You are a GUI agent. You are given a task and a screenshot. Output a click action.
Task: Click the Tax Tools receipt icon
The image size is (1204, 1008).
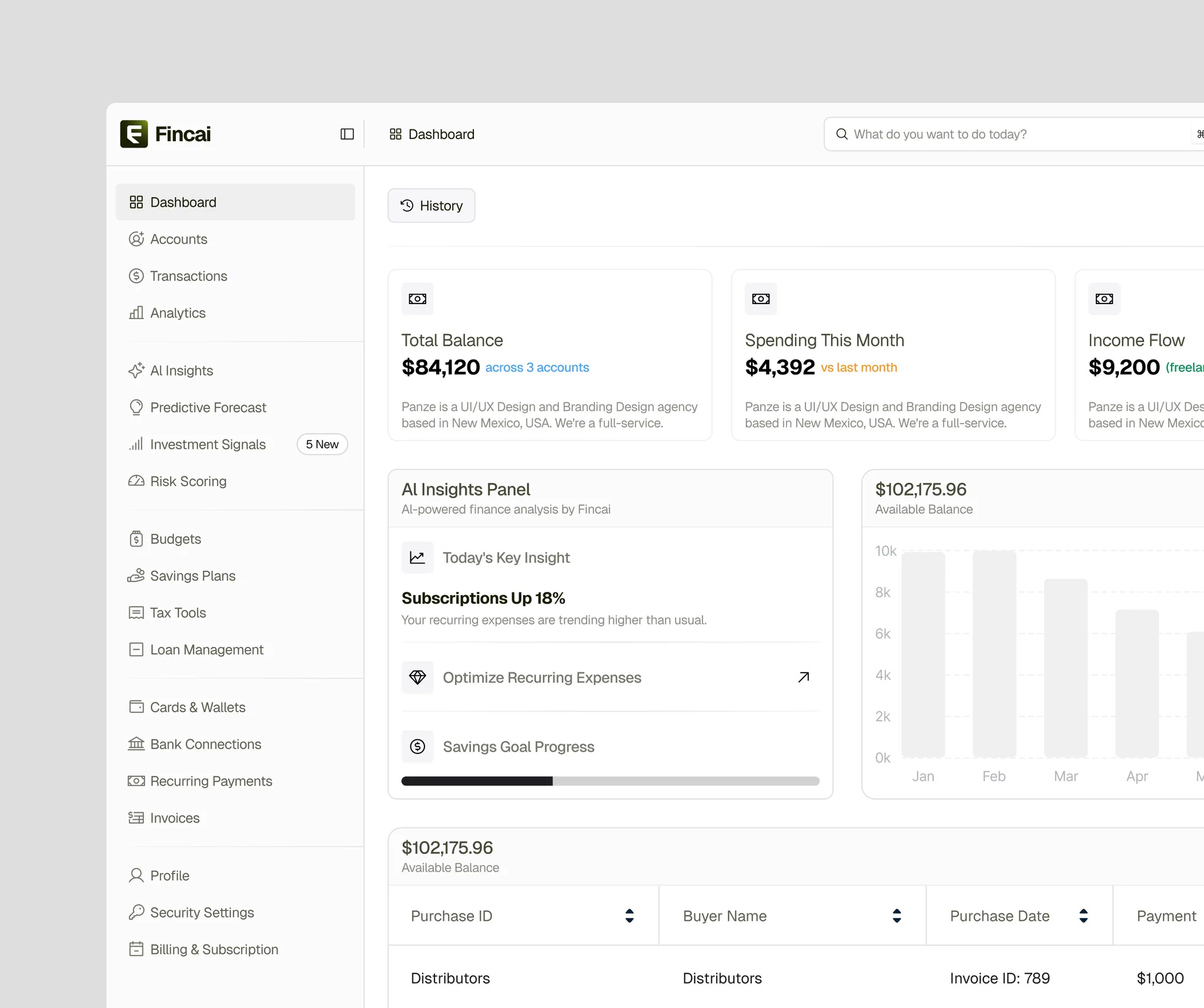click(x=136, y=613)
